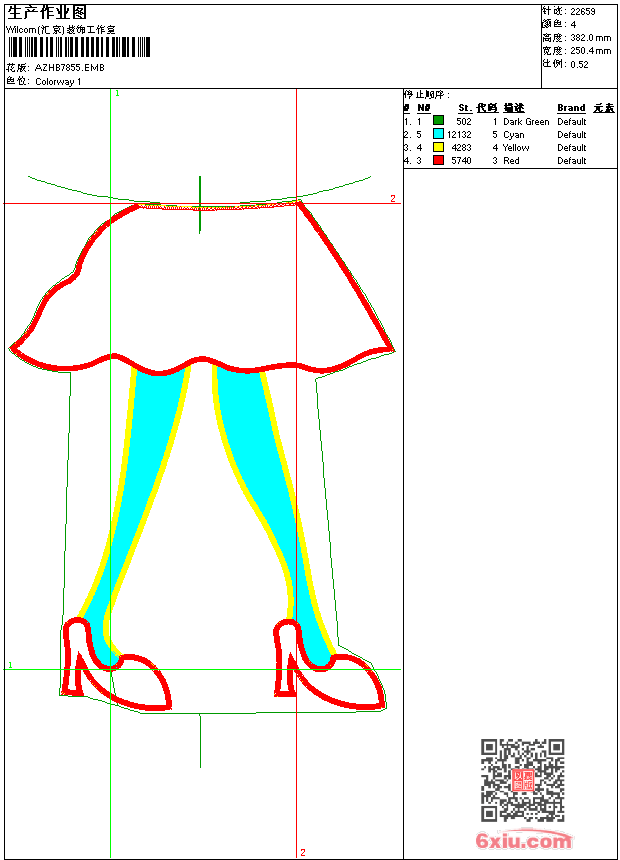The height and width of the screenshot is (860, 620).
Task: Click the Cyan thread color swatch
Action: coord(438,134)
